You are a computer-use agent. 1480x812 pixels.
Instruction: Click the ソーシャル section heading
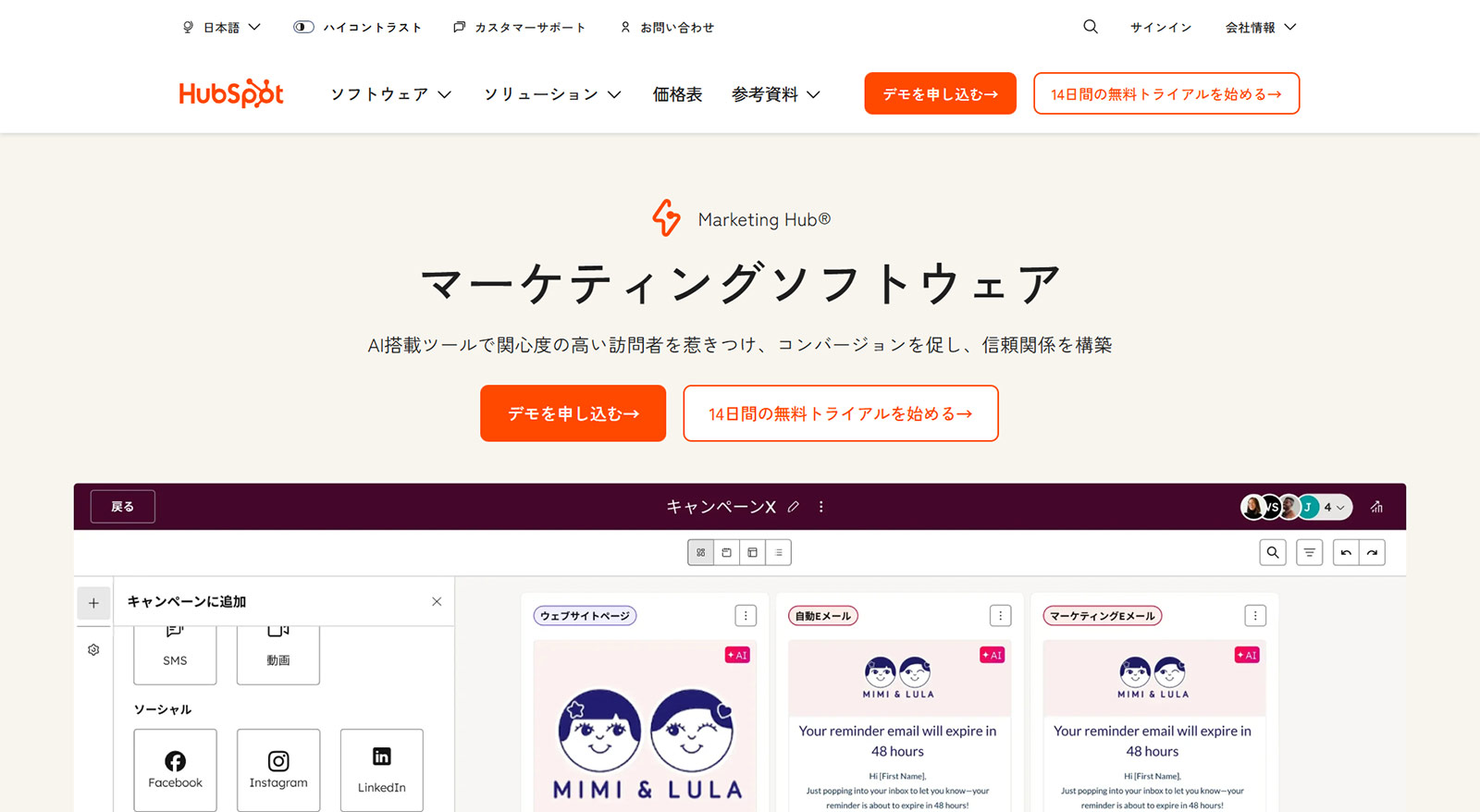(163, 709)
